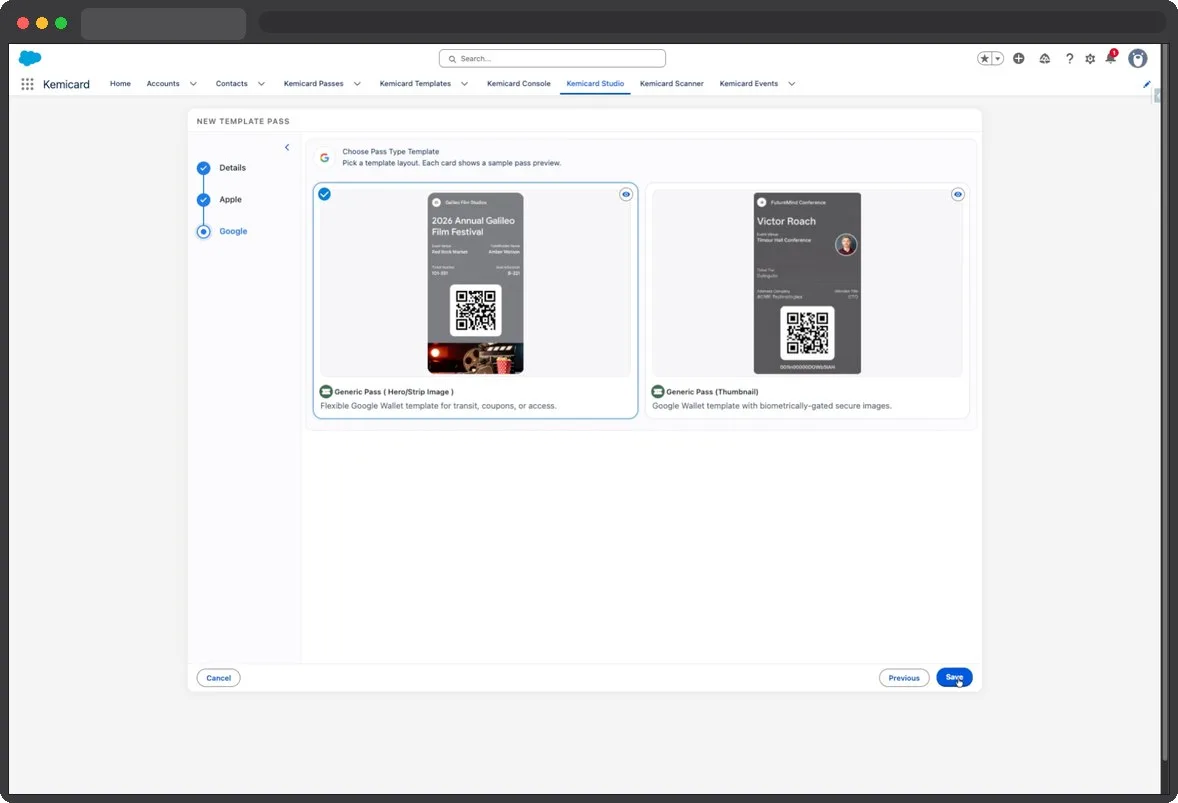Open the App Launcher grid icon
The width and height of the screenshot is (1178, 803).
click(x=27, y=84)
